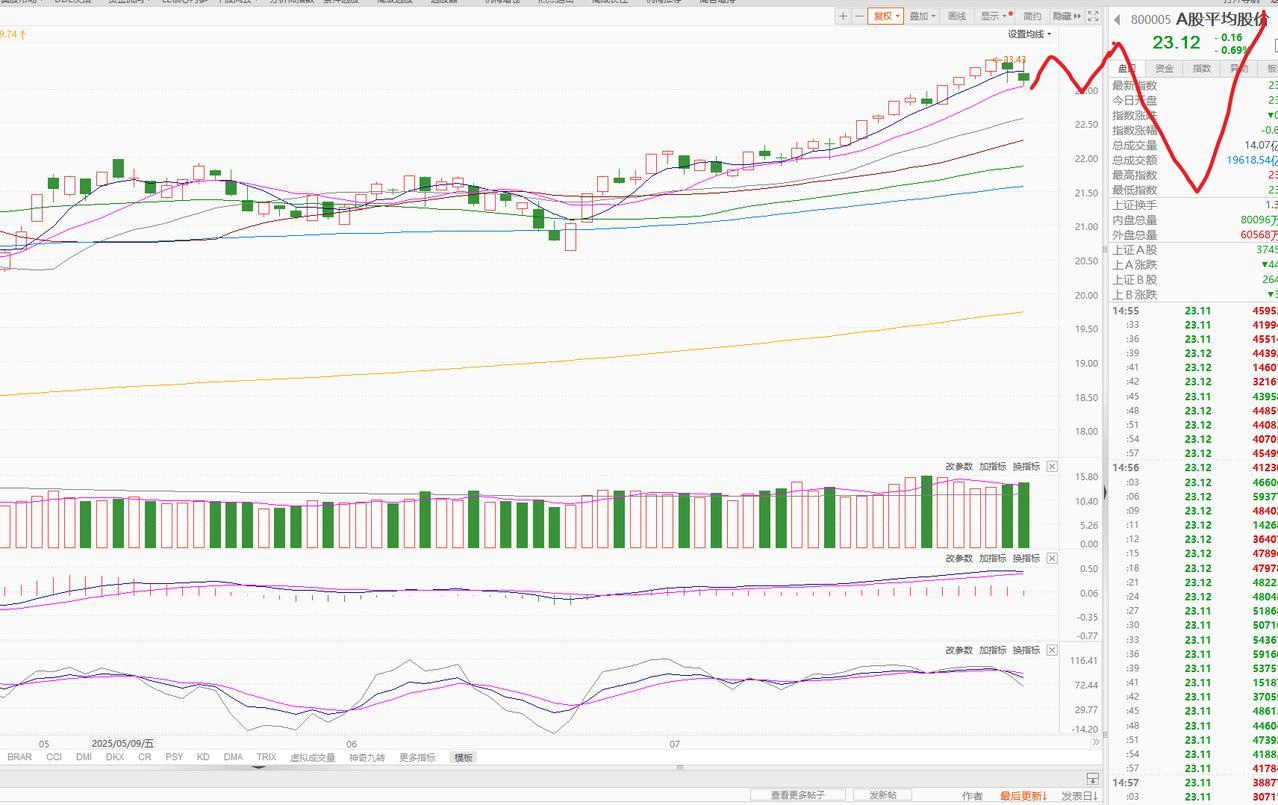Click 换指标 on the MACD panel
The width and height of the screenshot is (1278, 805).
[1026, 558]
